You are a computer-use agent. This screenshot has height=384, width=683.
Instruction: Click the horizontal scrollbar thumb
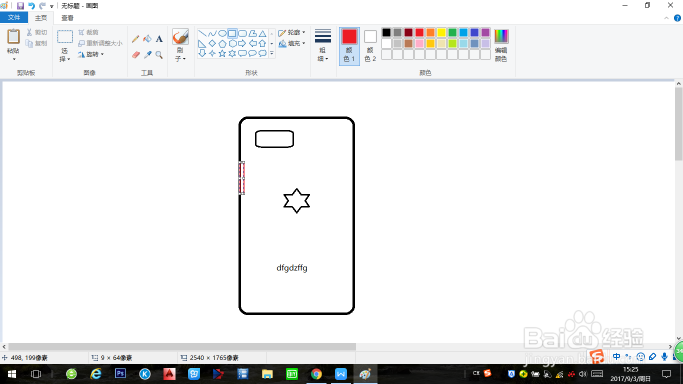(x=182, y=347)
